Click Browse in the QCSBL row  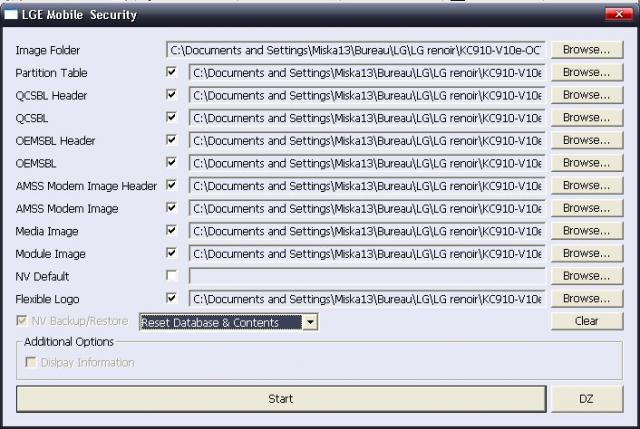(x=587, y=118)
